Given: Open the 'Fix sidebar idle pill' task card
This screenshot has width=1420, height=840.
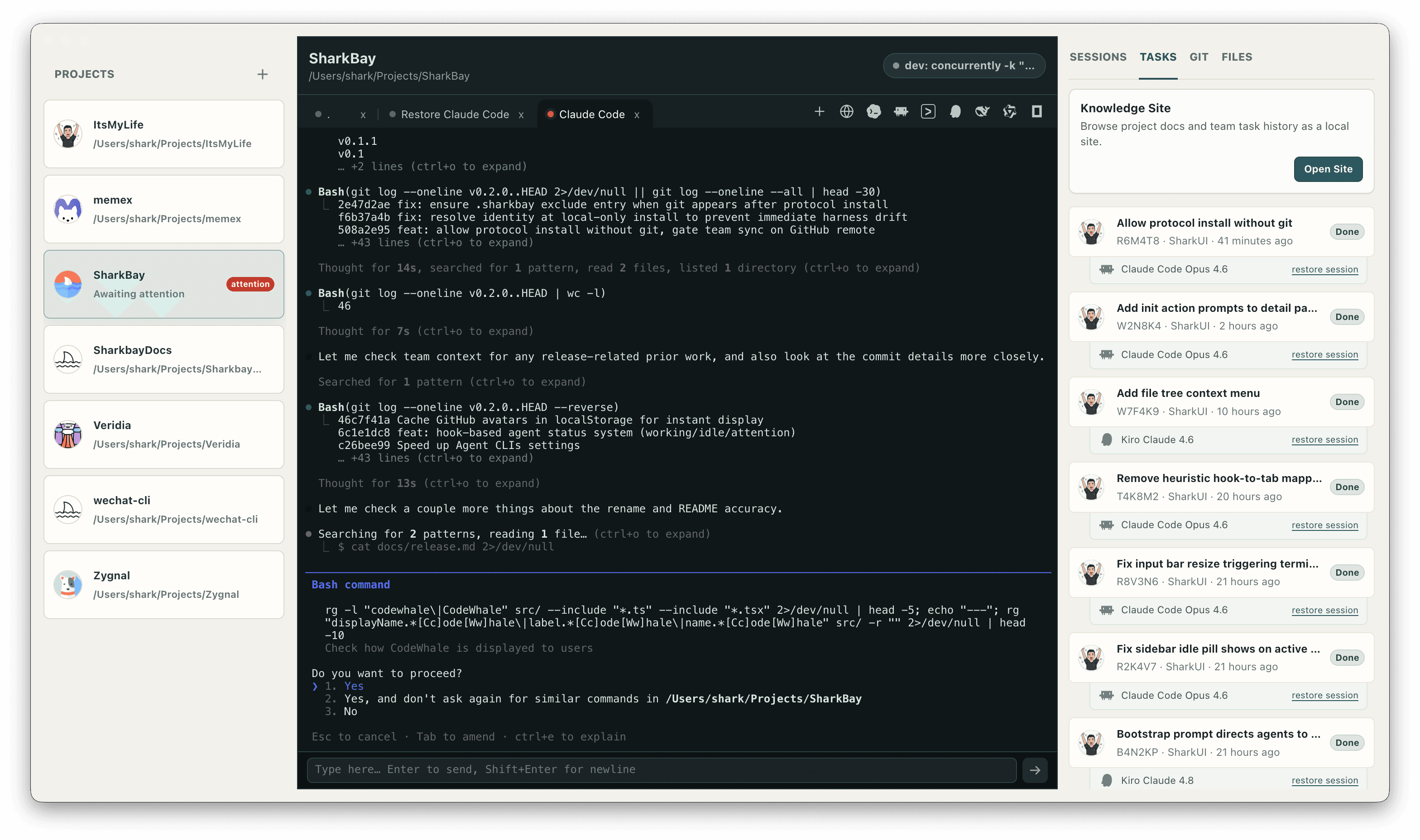Looking at the screenshot, I should tap(1221, 658).
